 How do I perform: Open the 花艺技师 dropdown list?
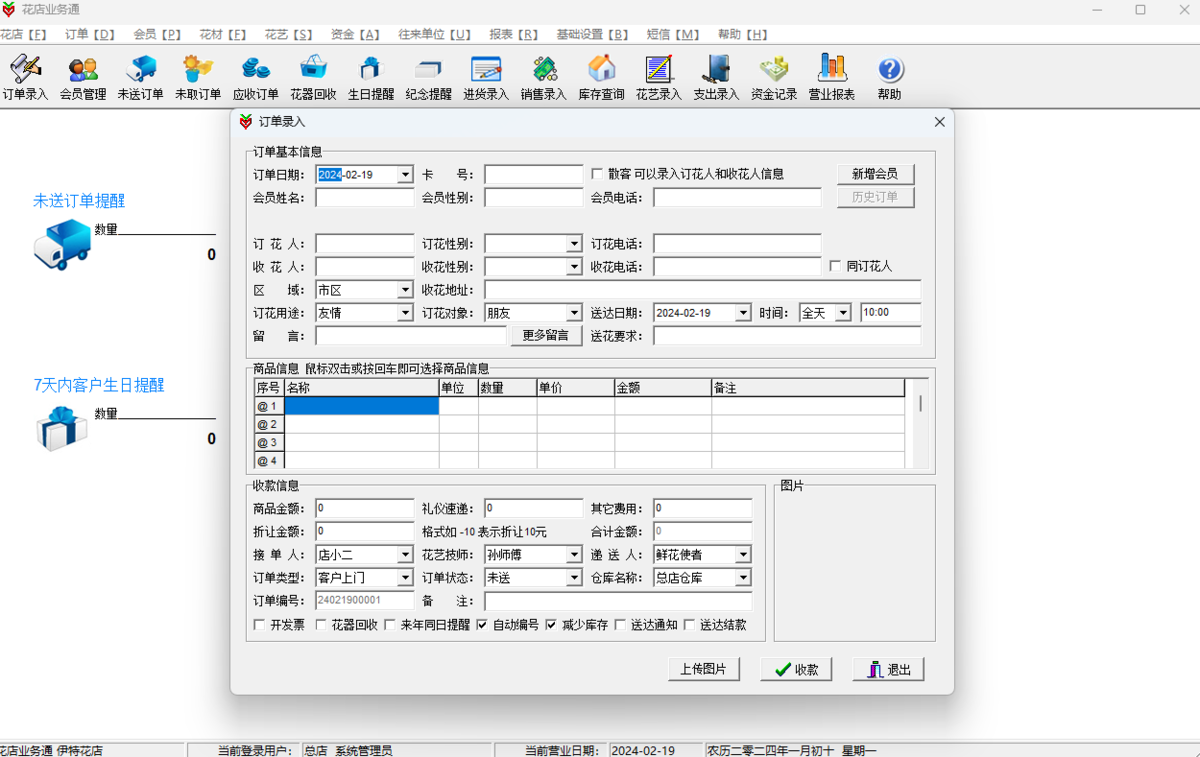point(574,554)
